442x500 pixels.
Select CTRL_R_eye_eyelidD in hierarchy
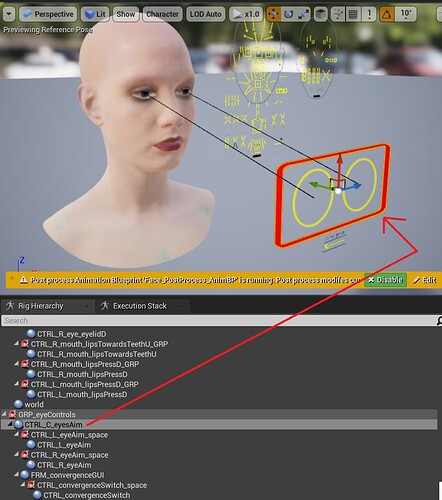pos(72,334)
